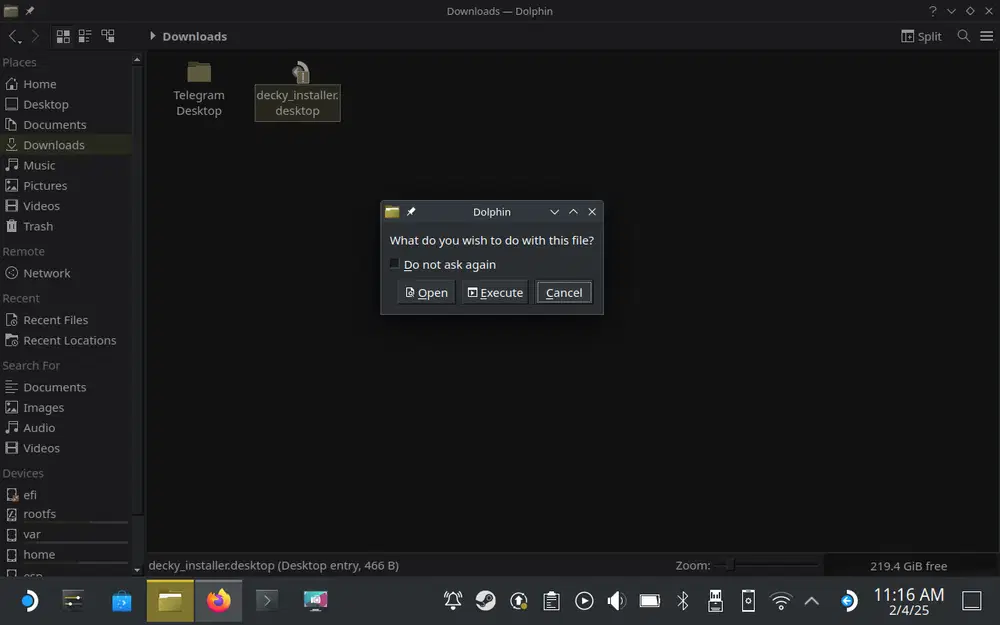The height and width of the screenshot is (625, 1000).
Task: Open battery status in tray
Action: click(650, 601)
